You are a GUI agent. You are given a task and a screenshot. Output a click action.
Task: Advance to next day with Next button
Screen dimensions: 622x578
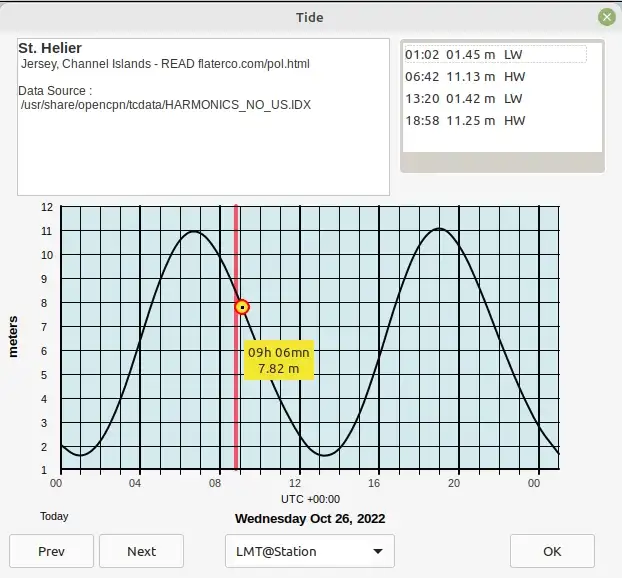click(142, 551)
